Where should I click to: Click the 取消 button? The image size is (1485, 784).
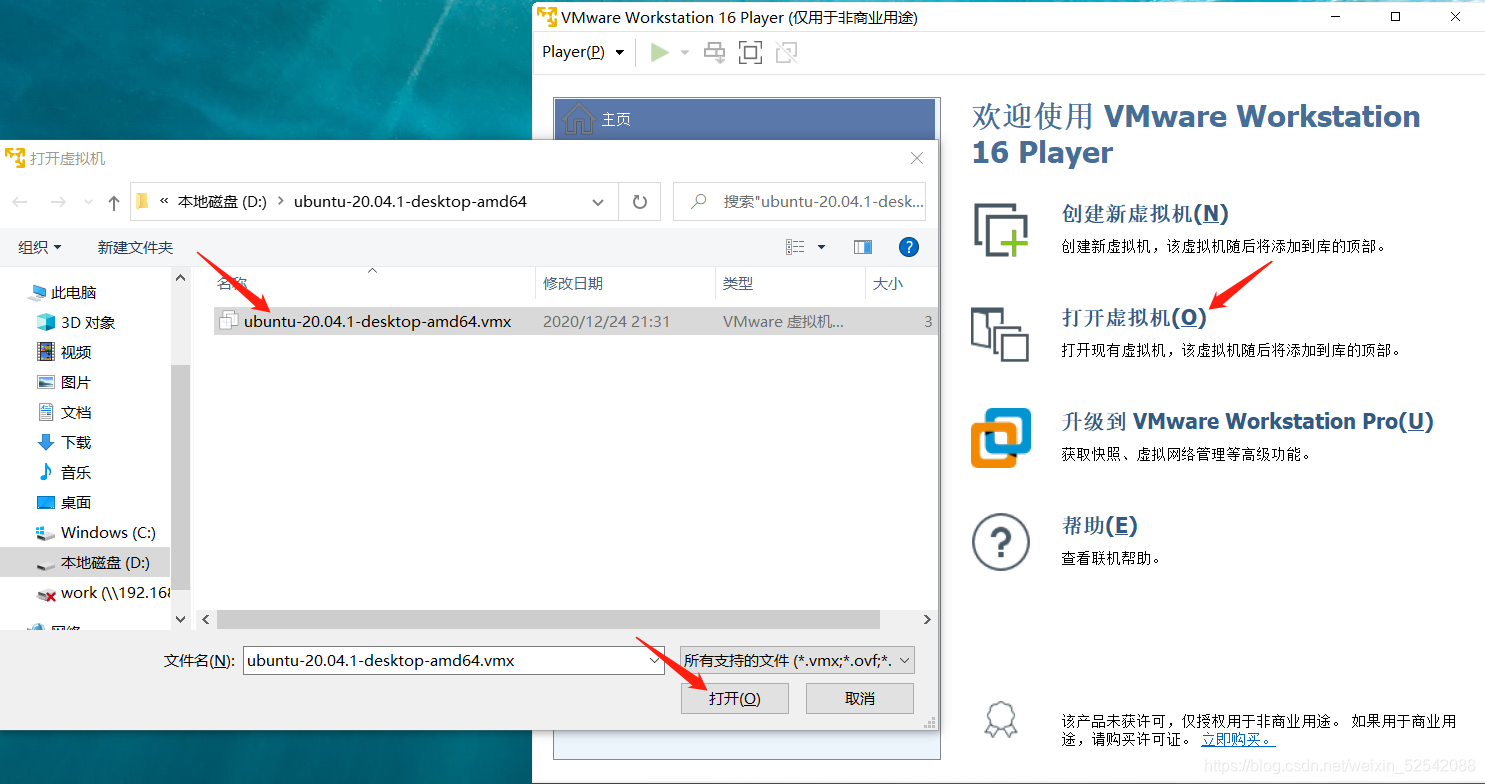(860, 698)
